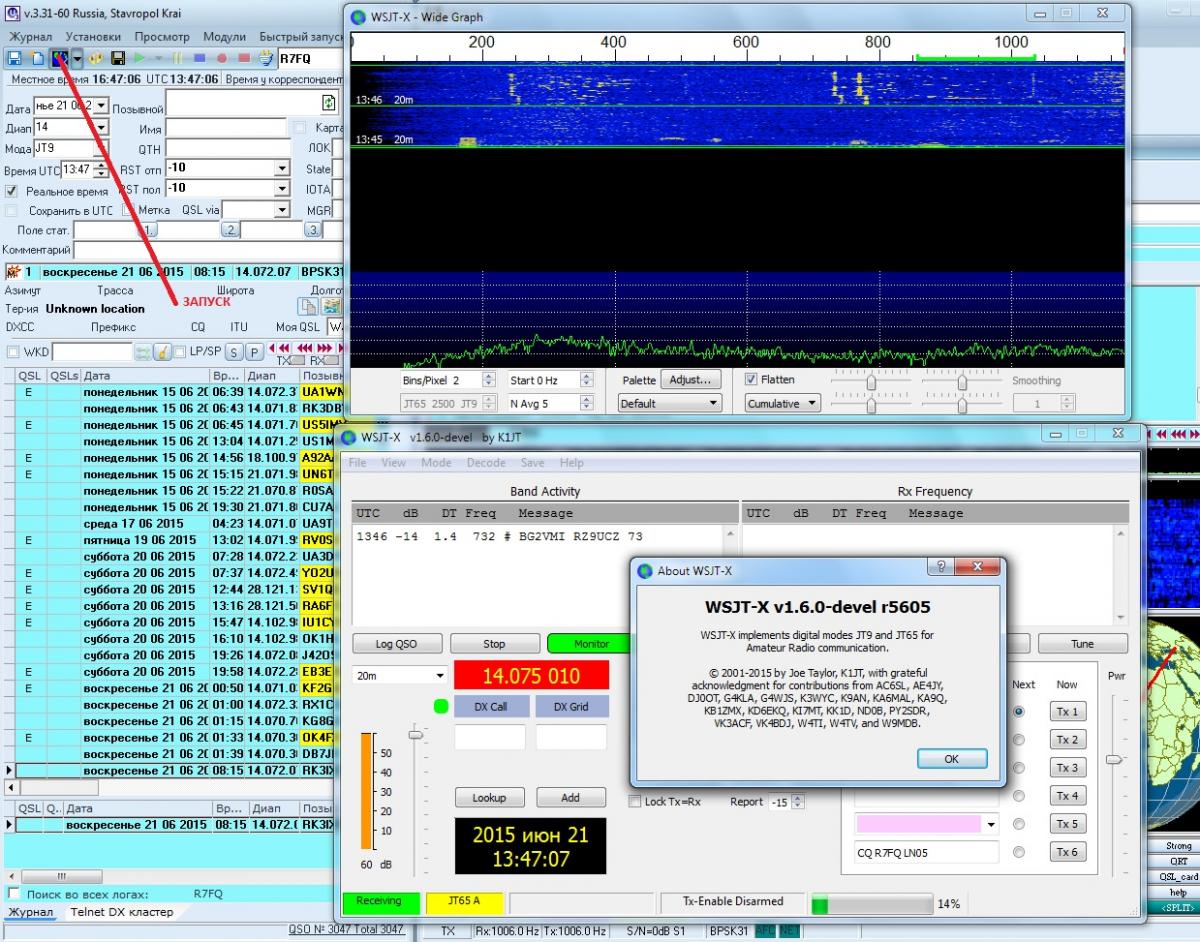Click the blue floppy save icon
Screen dimensions: 1200x942
coord(14,58)
